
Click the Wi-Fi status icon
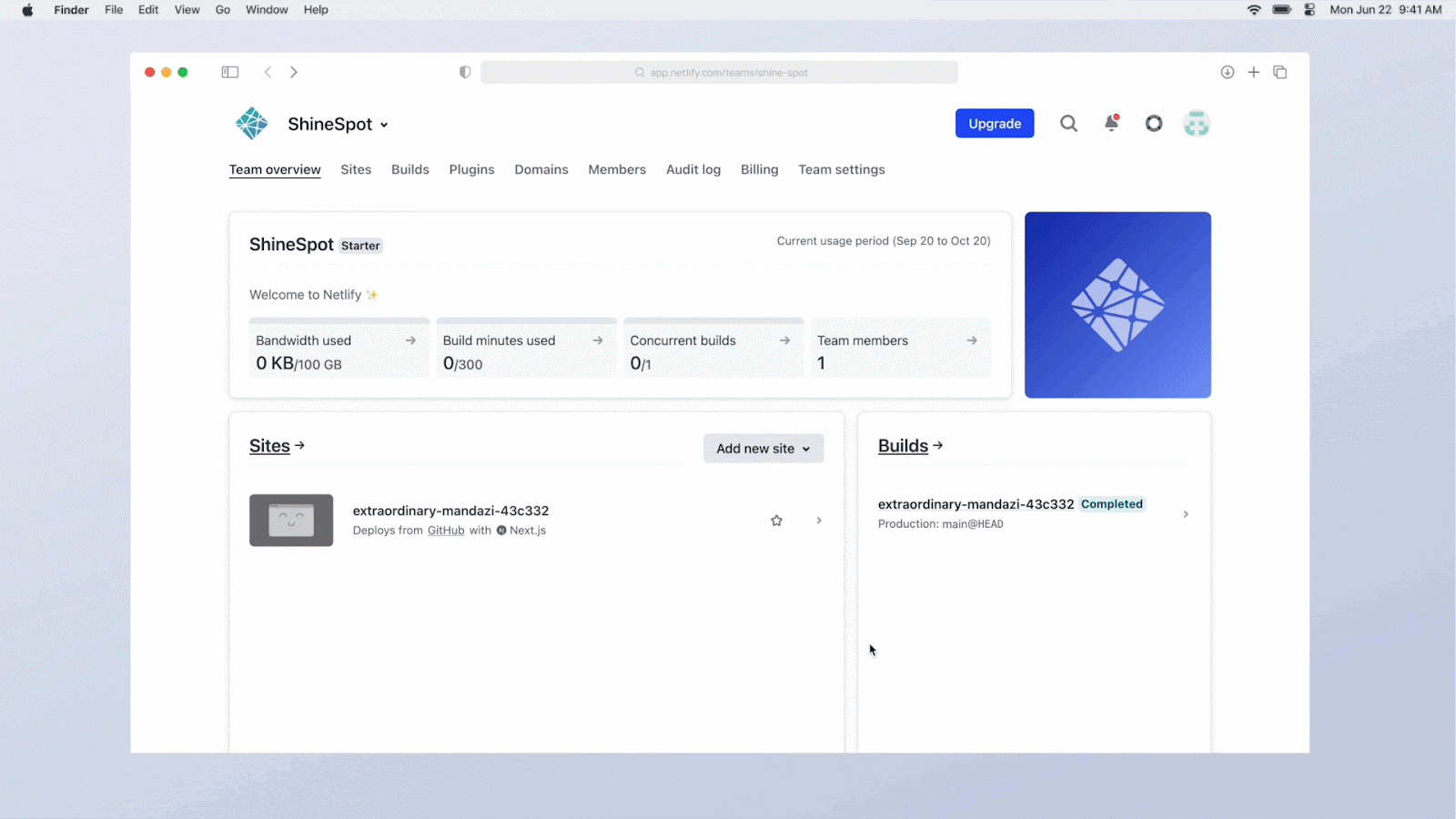coord(1254,10)
